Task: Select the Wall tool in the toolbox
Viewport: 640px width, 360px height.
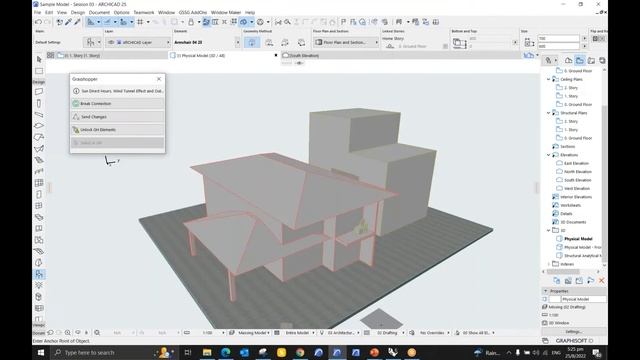Action: tap(39, 91)
